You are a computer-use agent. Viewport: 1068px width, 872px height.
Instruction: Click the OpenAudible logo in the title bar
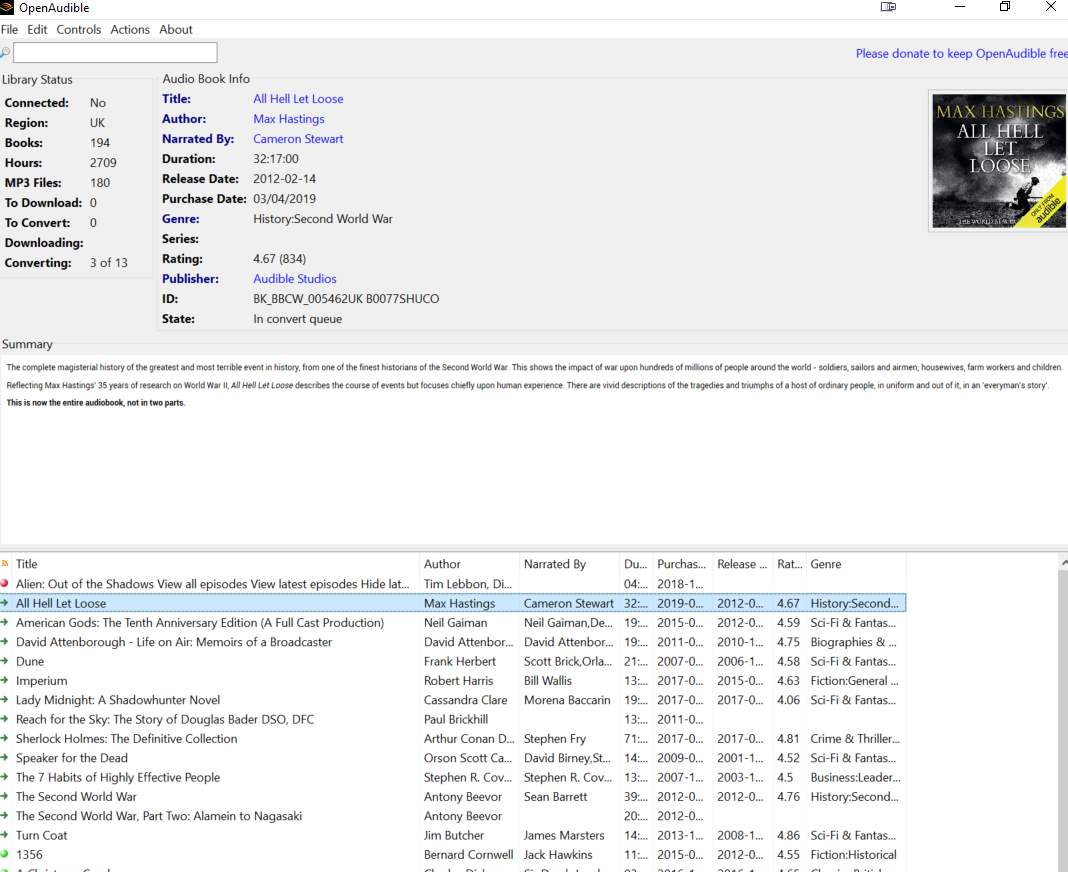(x=9, y=7)
